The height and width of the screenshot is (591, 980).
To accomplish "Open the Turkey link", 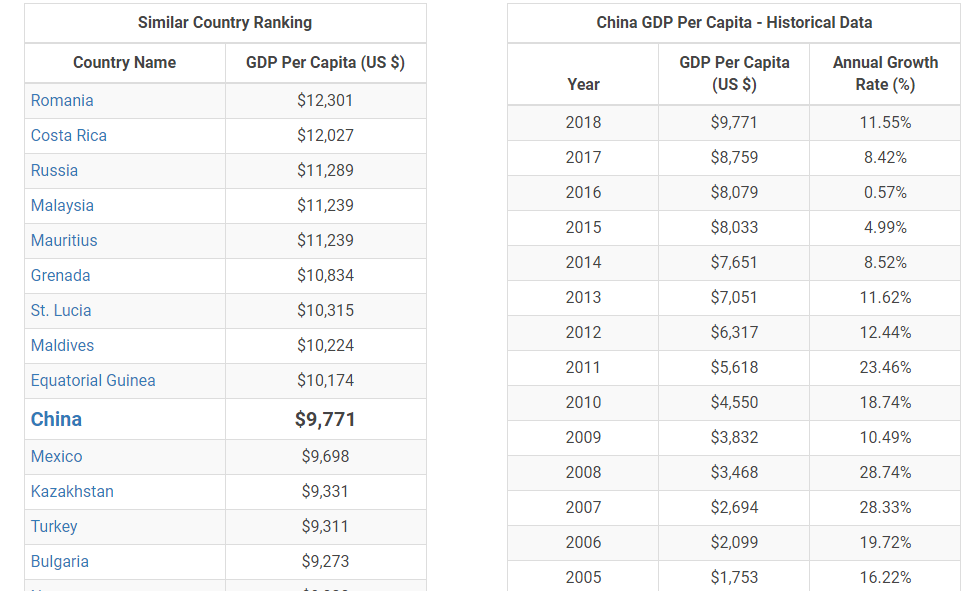I will coord(54,526).
